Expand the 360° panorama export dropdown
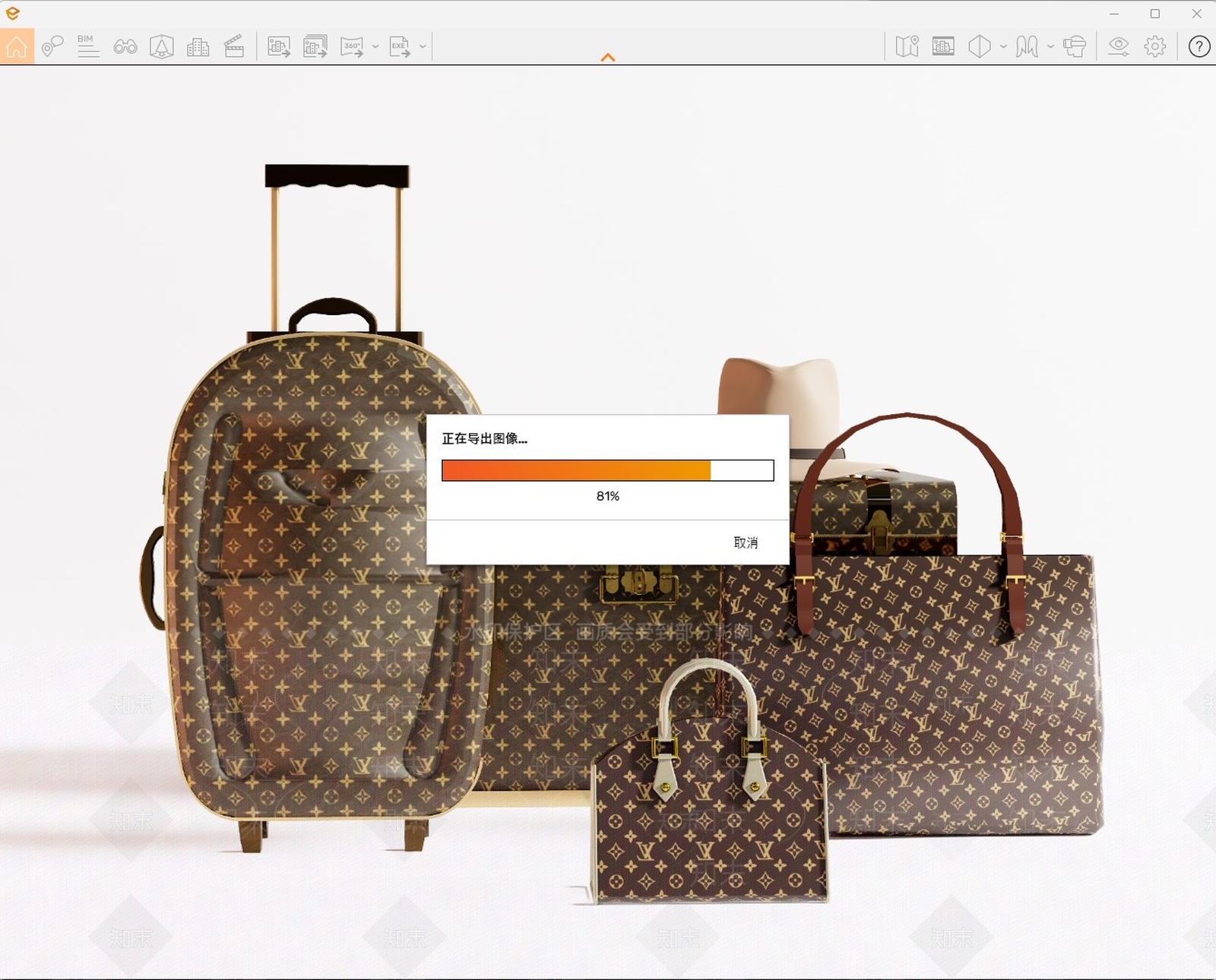 (x=375, y=46)
